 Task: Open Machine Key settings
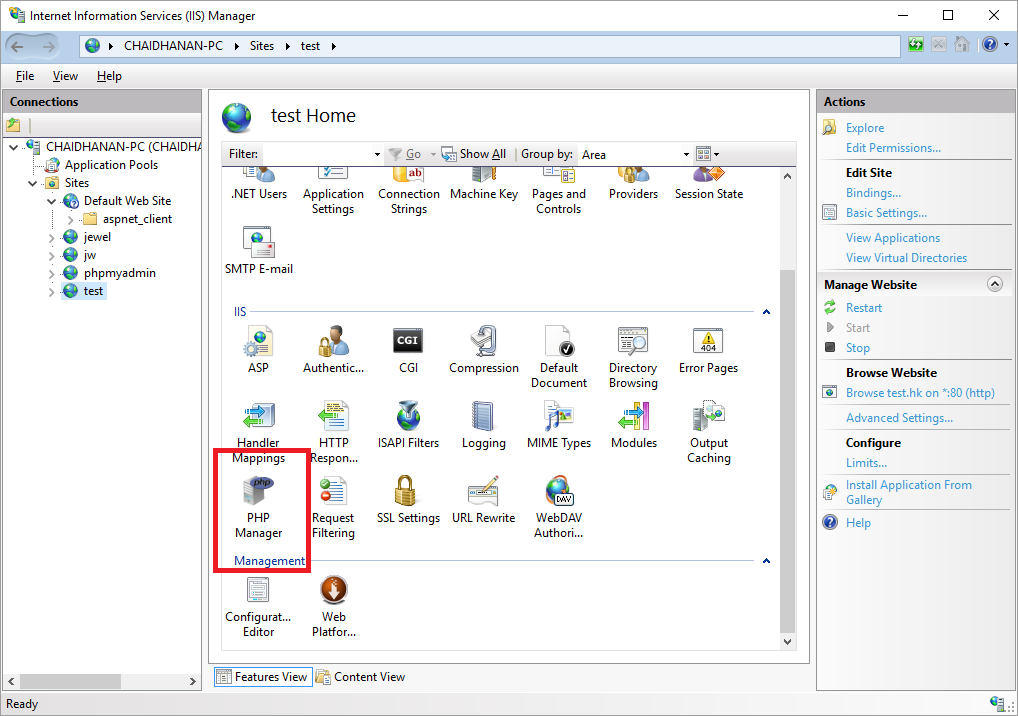pyautogui.click(x=484, y=184)
